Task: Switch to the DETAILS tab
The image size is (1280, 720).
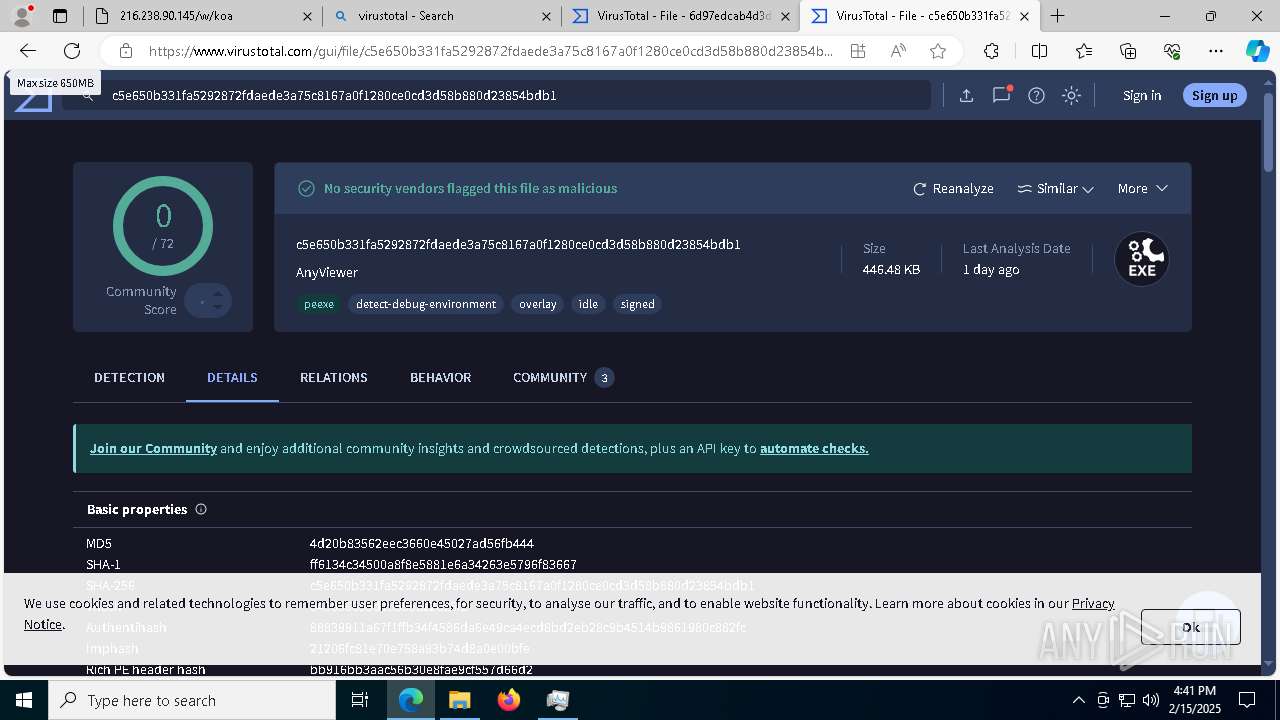Action: point(232,377)
